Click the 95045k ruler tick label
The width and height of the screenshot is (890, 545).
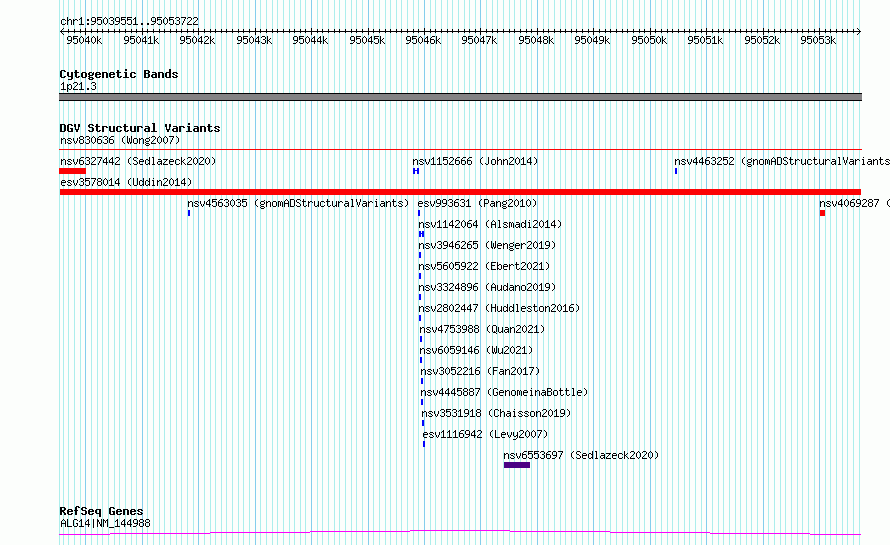(x=367, y=40)
